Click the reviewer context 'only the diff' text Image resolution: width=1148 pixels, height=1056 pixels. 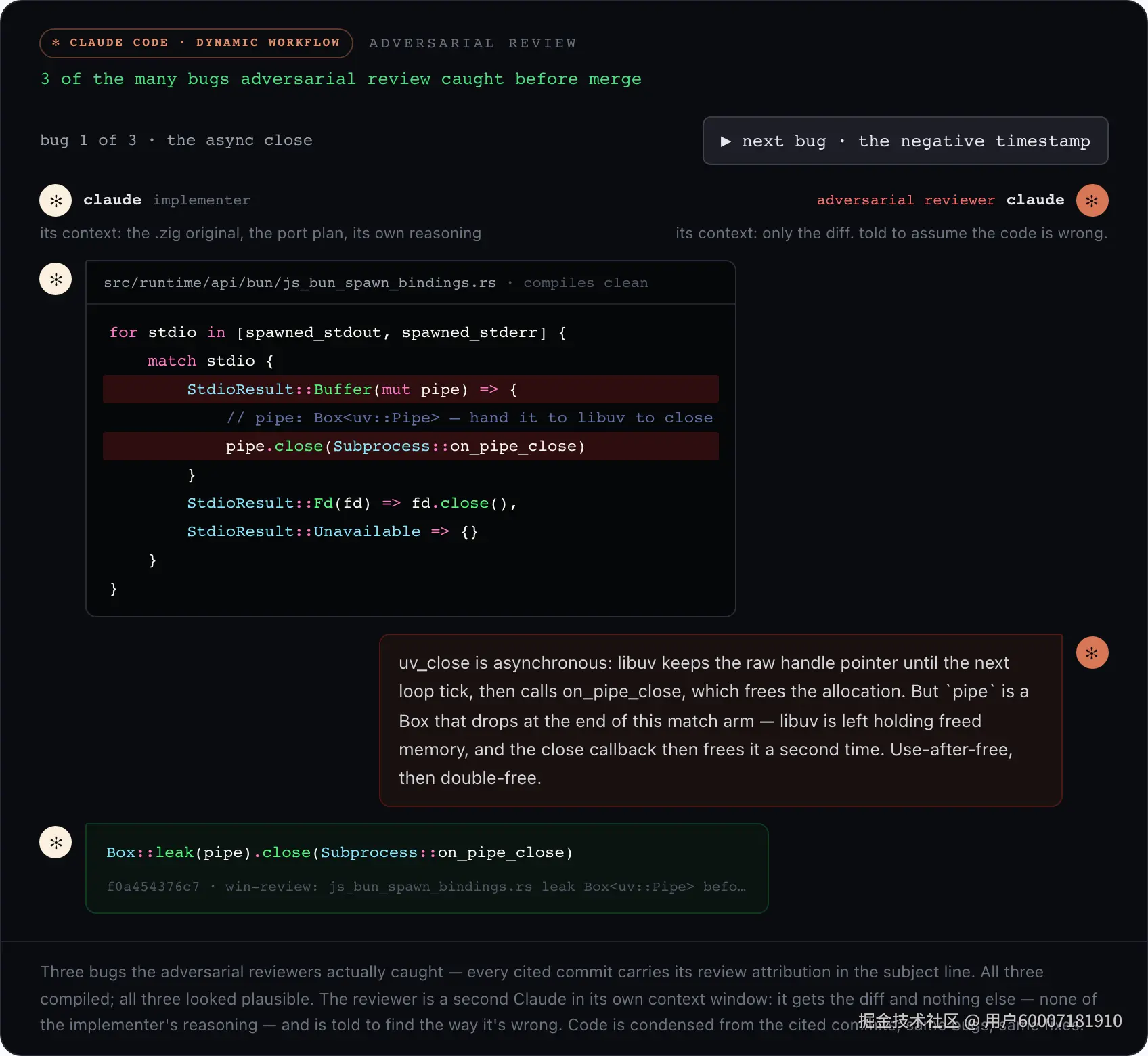(x=891, y=233)
